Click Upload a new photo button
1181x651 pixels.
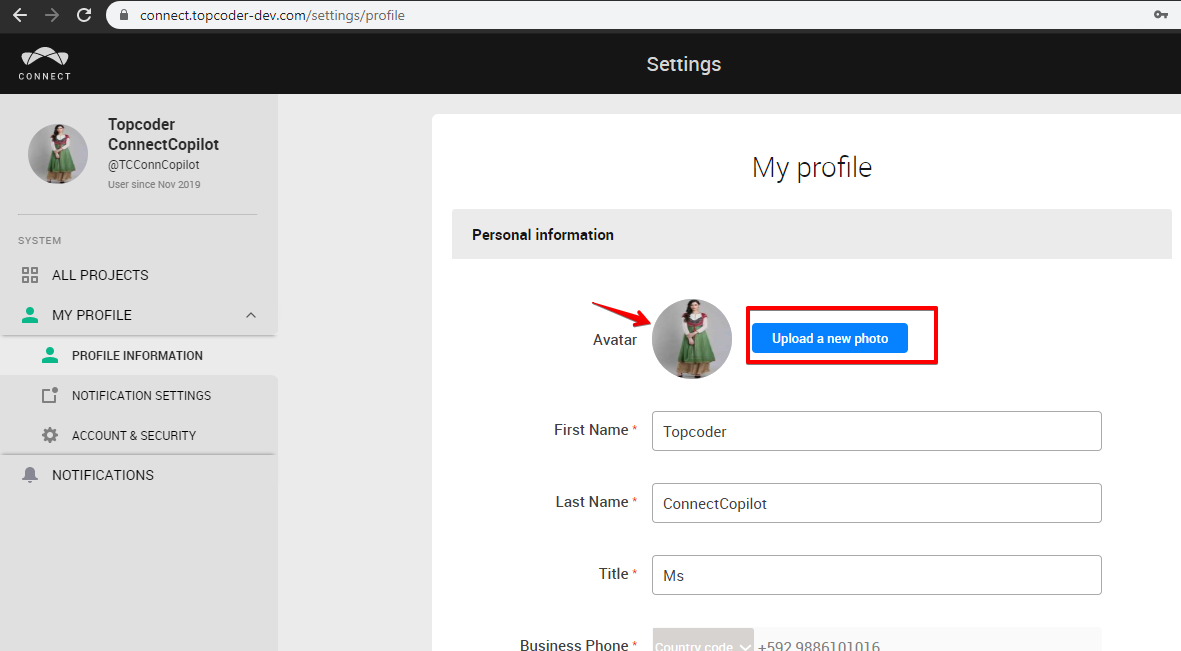829,338
